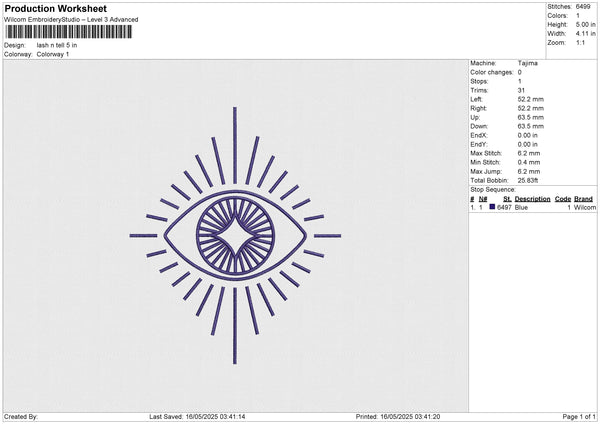Click the Min Stitch value 0.4 mm
This screenshot has width=600, height=424.
pos(529,162)
